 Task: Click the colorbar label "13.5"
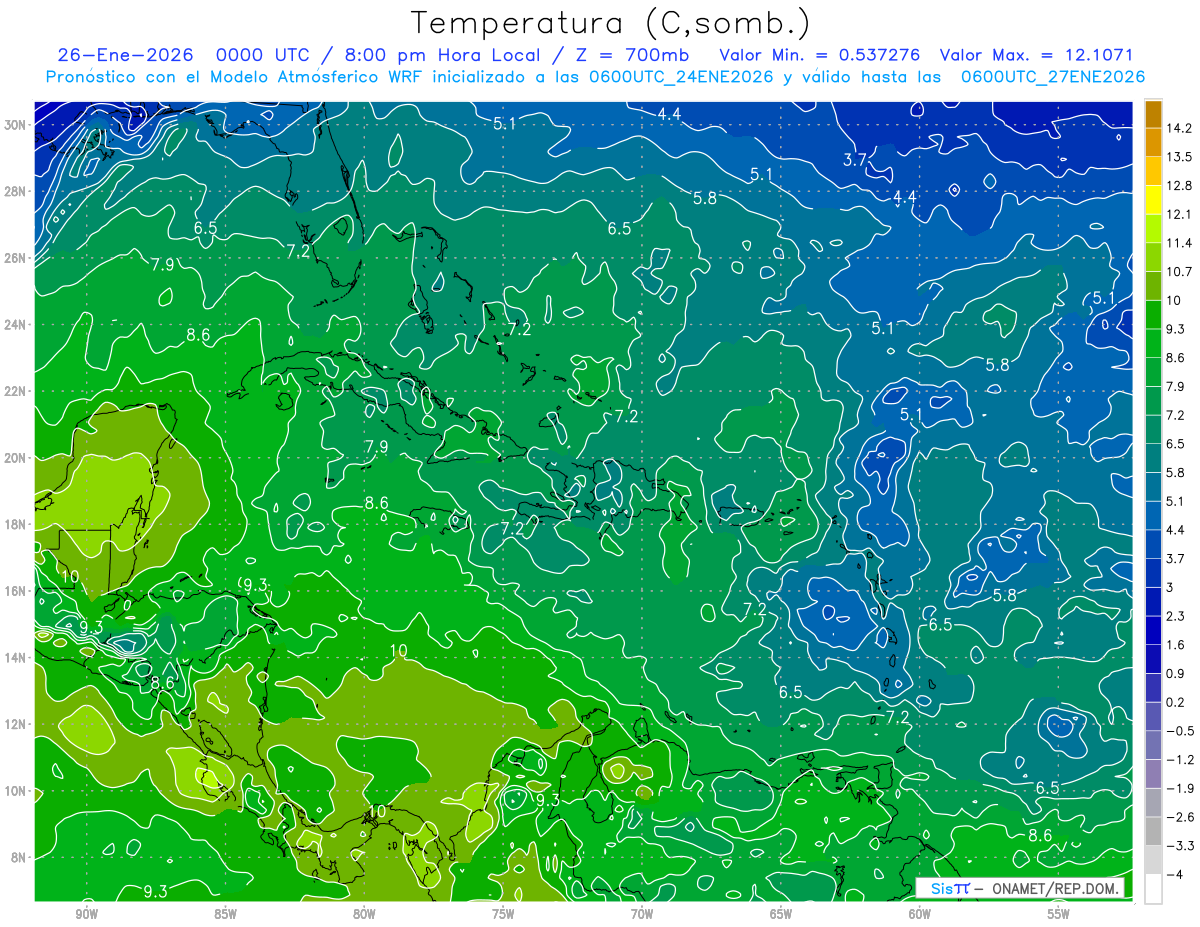click(x=1179, y=157)
